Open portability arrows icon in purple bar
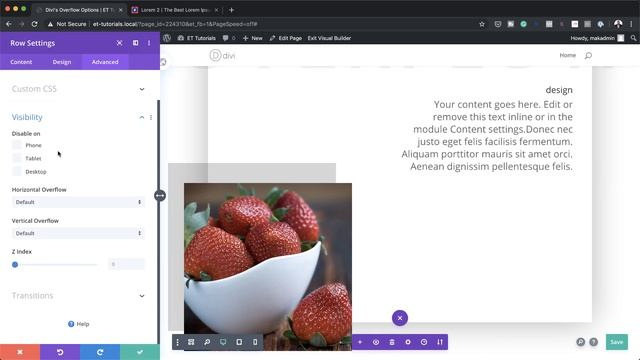This screenshot has width=640, height=360. 440,342
